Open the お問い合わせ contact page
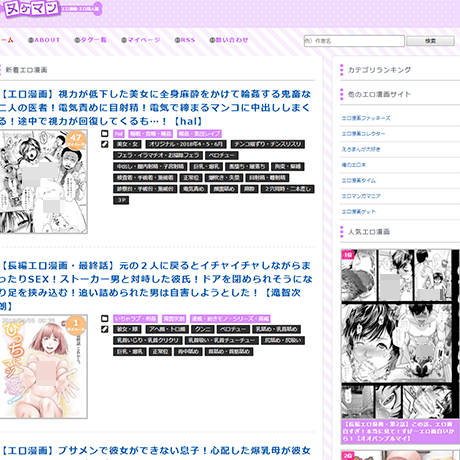460x460 pixels. [x=229, y=40]
